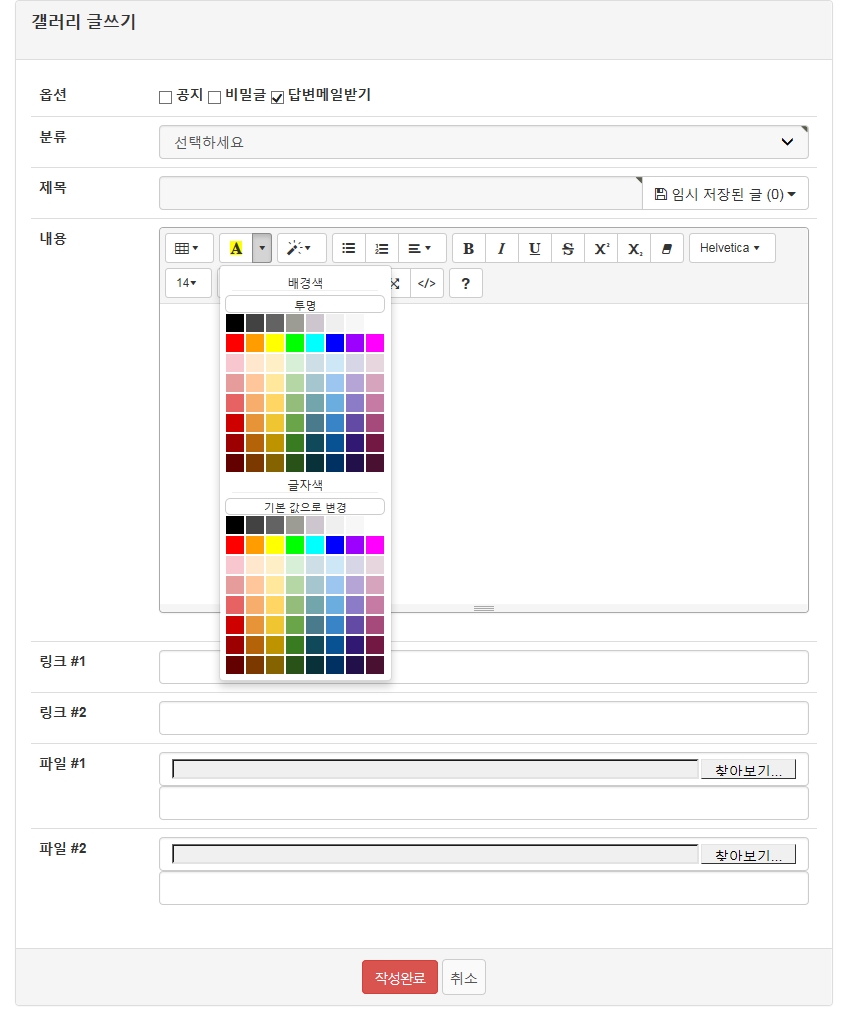Click the eraser clear-formatting icon
Image resolution: width=848 pixels, height=1026 pixels.
(667, 248)
